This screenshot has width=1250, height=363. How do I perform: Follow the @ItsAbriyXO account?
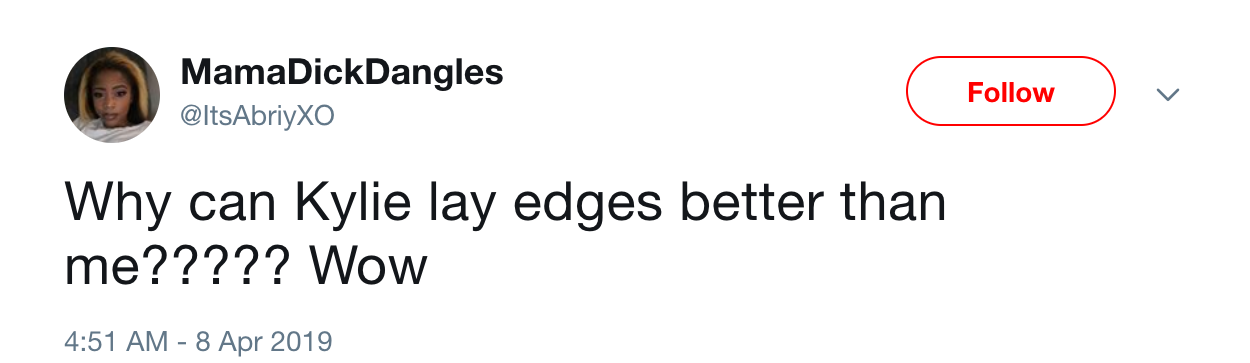click(1010, 92)
